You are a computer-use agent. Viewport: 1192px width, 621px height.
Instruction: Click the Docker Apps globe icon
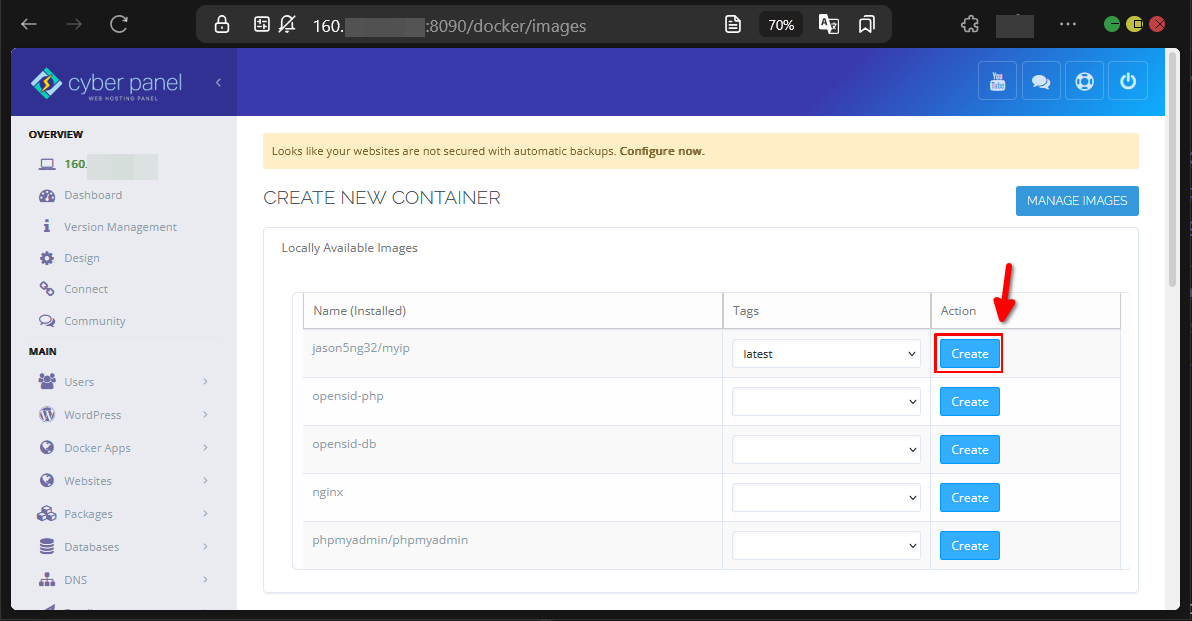pos(47,448)
